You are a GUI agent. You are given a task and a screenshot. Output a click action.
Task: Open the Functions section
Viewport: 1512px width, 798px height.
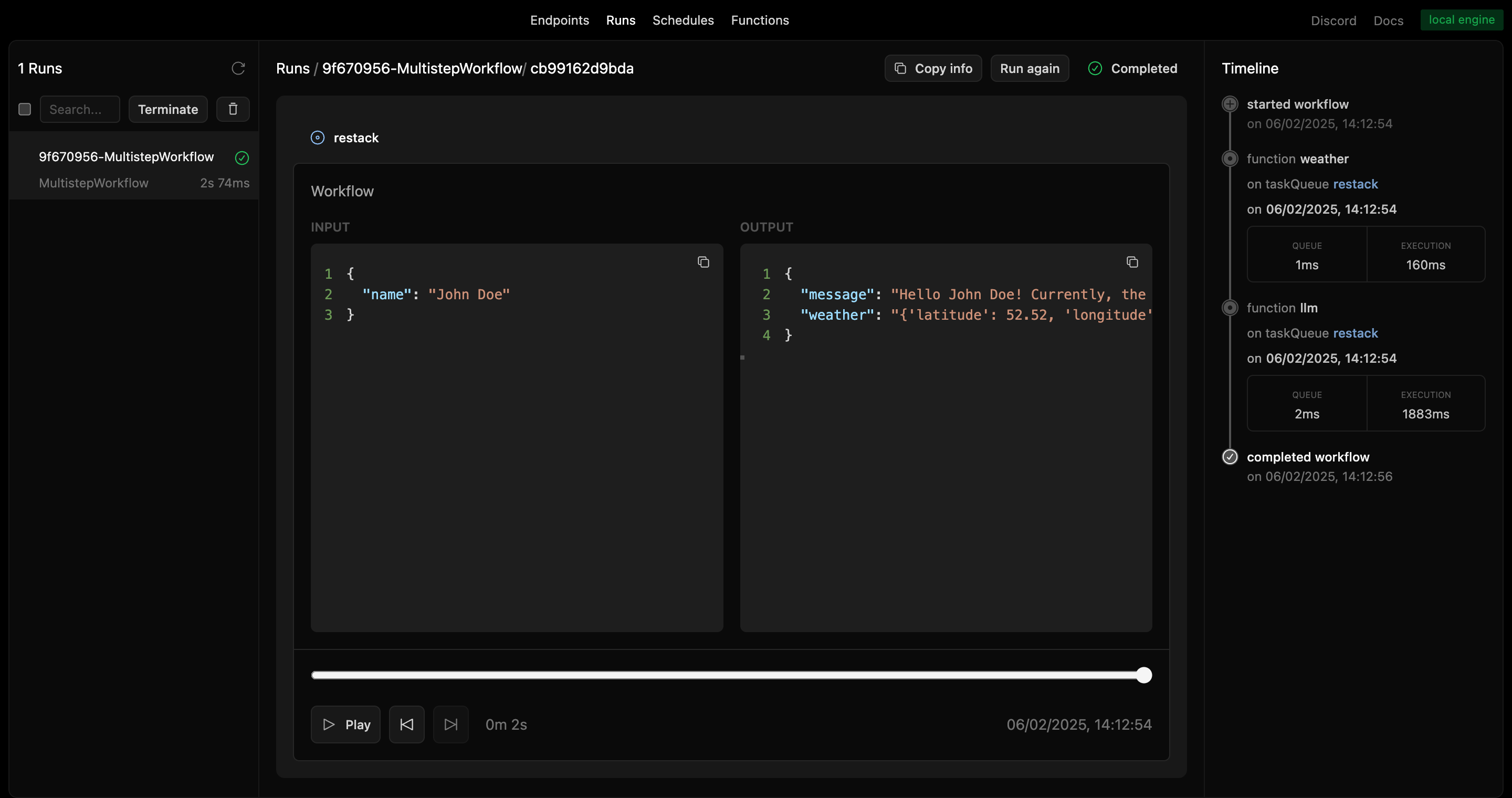pyautogui.click(x=760, y=20)
